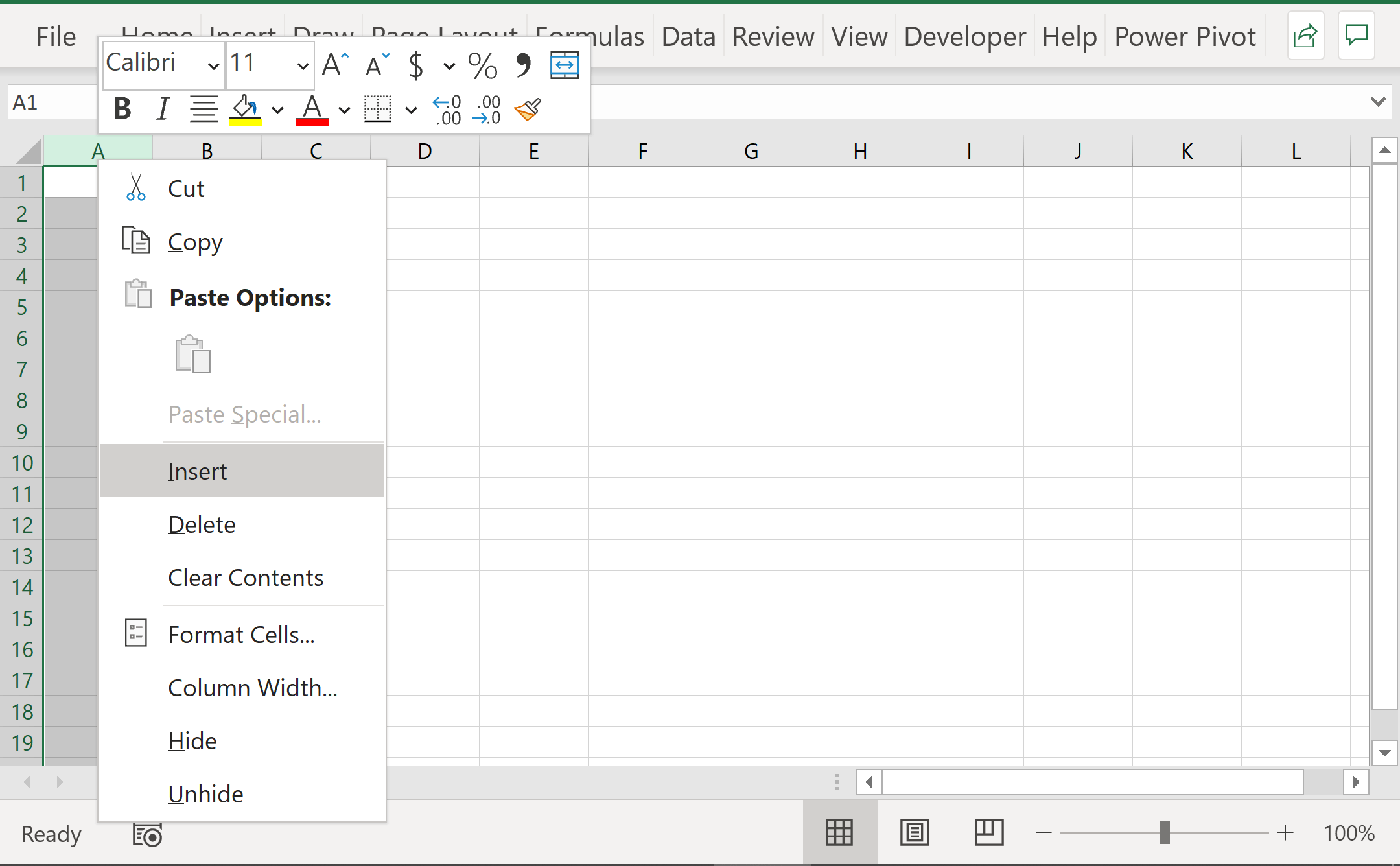Apply Comma Style format

pos(522,64)
